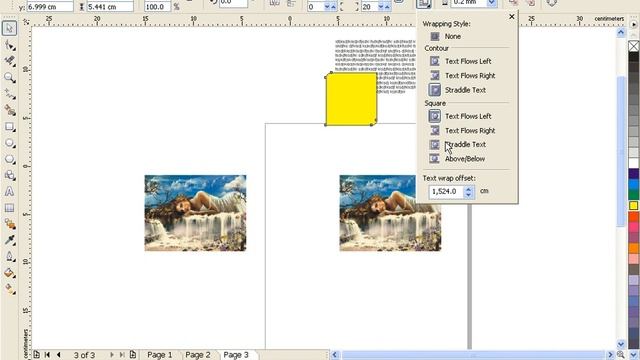Pick the red-orange swatch in the palette
The width and height of the screenshot is (640, 360).
point(633,216)
